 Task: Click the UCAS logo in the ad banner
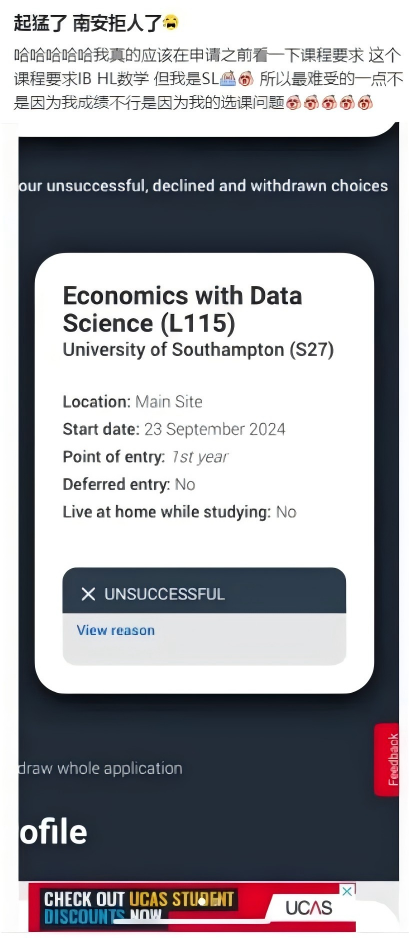pyautogui.click(x=308, y=907)
